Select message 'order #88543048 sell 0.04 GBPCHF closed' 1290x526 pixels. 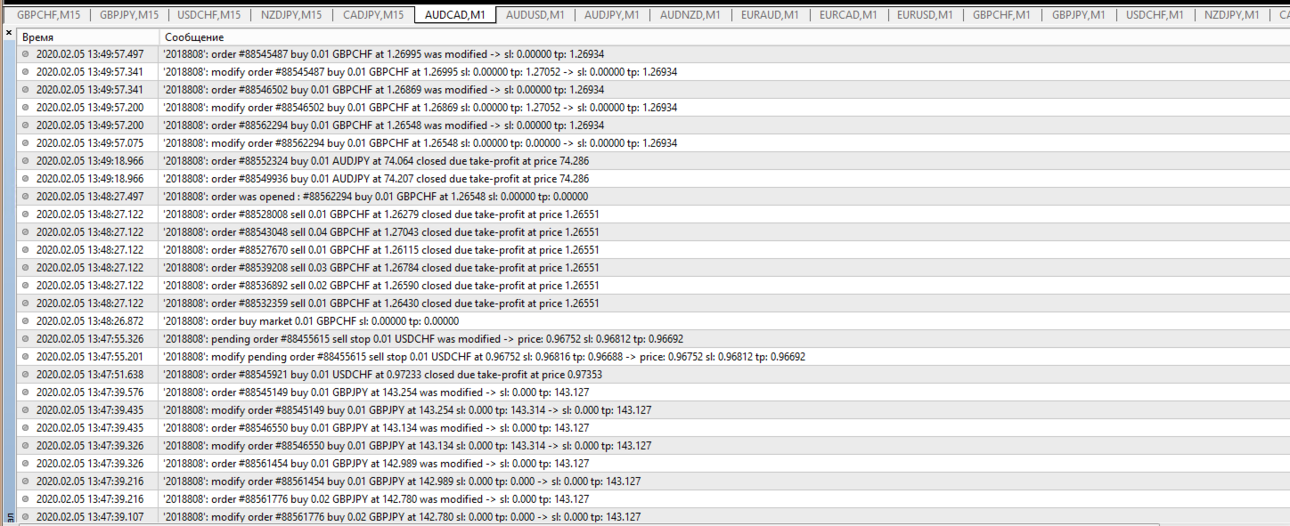tap(381, 232)
